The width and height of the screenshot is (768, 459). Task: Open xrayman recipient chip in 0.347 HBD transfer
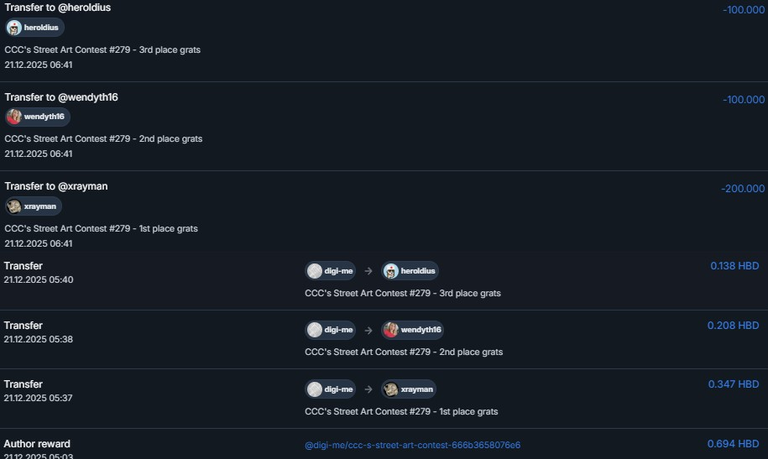point(409,389)
